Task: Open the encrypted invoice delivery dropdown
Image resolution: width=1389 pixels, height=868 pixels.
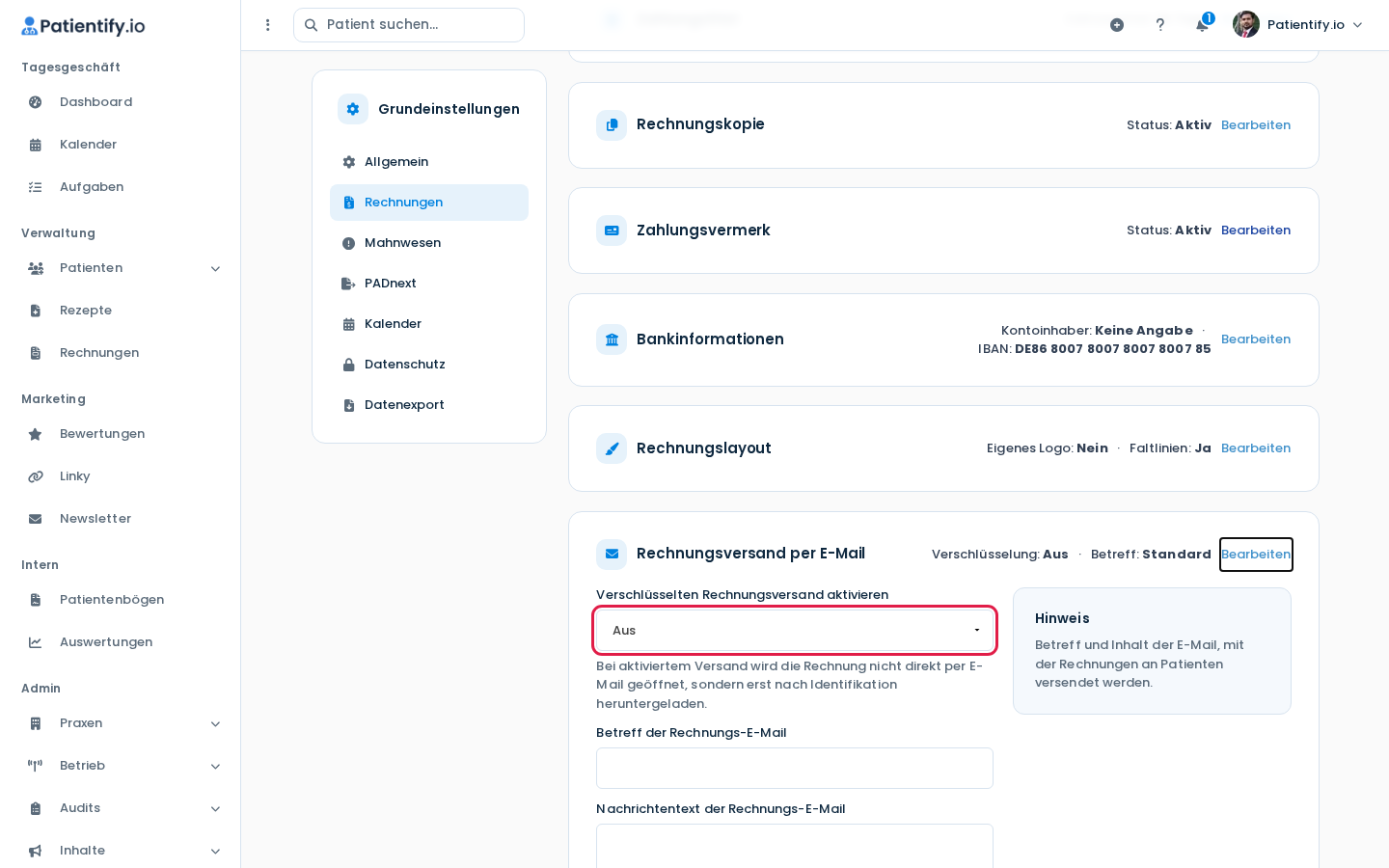Action: (795, 631)
